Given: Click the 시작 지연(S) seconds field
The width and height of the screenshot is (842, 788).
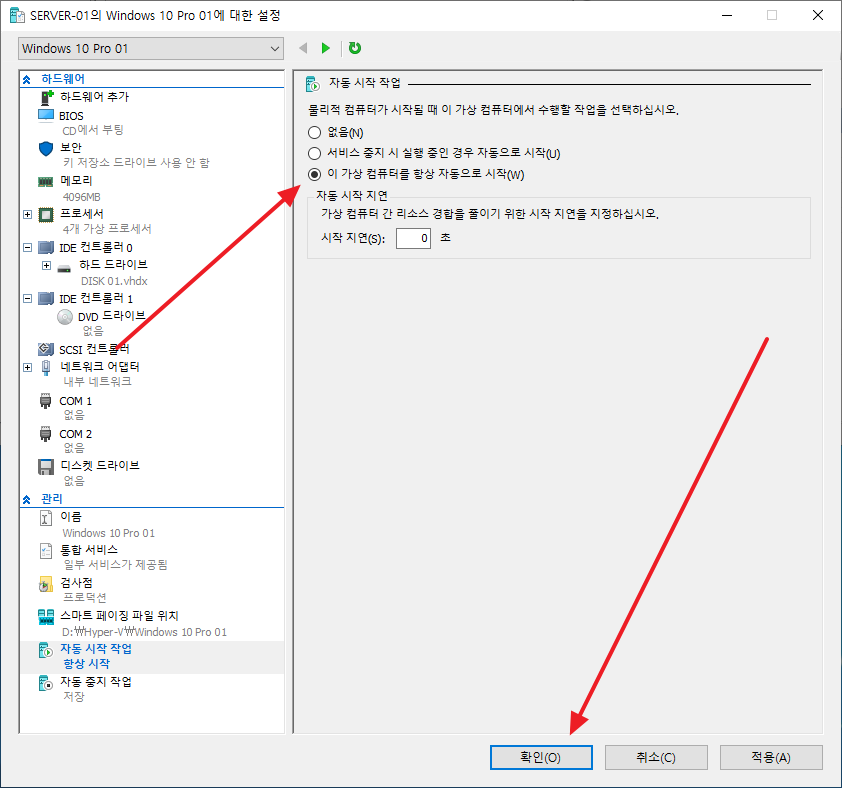Looking at the screenshot, I should coord(413,238).
